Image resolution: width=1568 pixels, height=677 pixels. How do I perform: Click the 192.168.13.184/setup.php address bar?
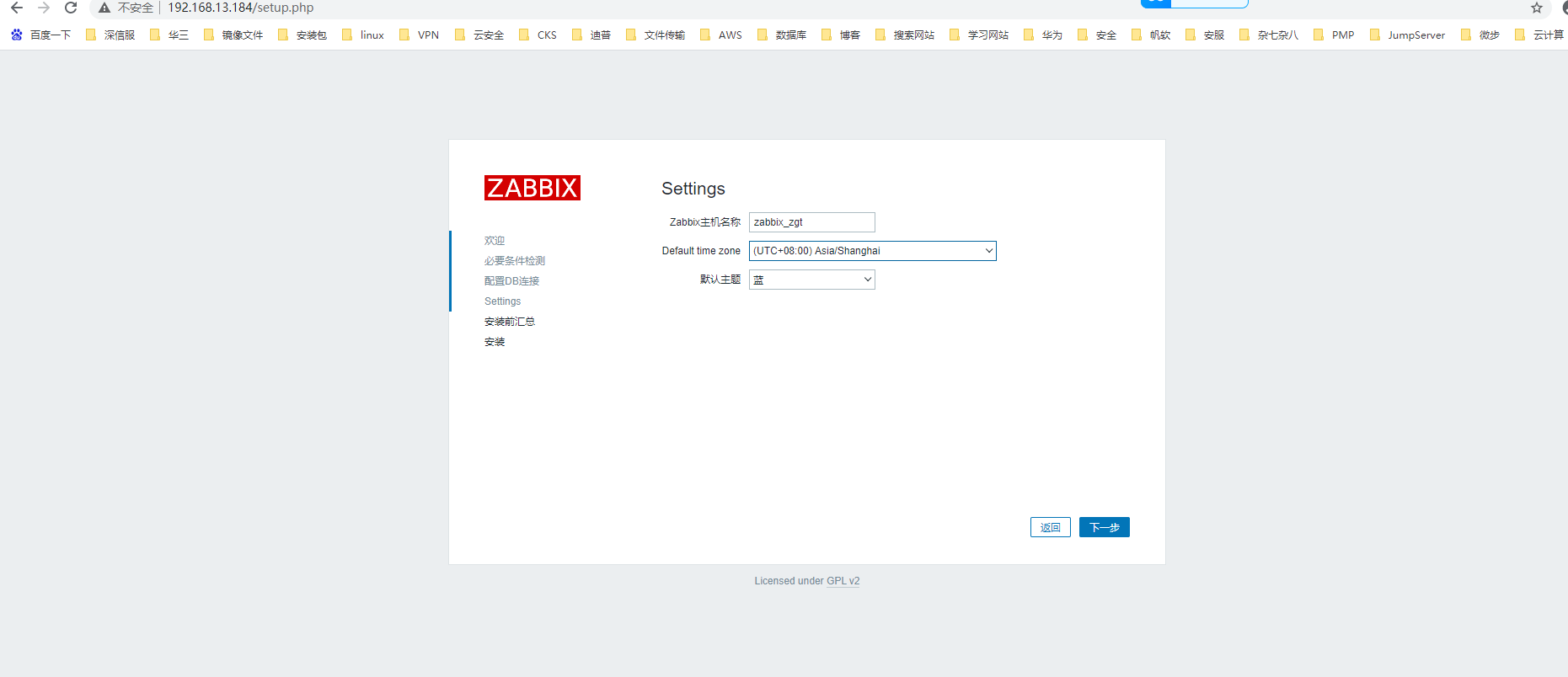click(240, 8)
